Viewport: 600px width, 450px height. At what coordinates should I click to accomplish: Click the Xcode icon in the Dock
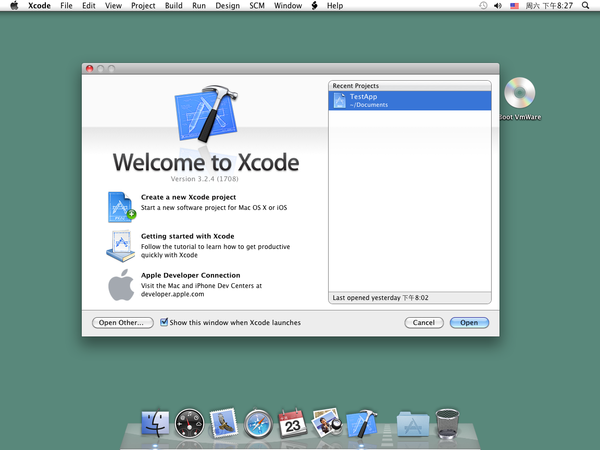click(x=362, y=423)
